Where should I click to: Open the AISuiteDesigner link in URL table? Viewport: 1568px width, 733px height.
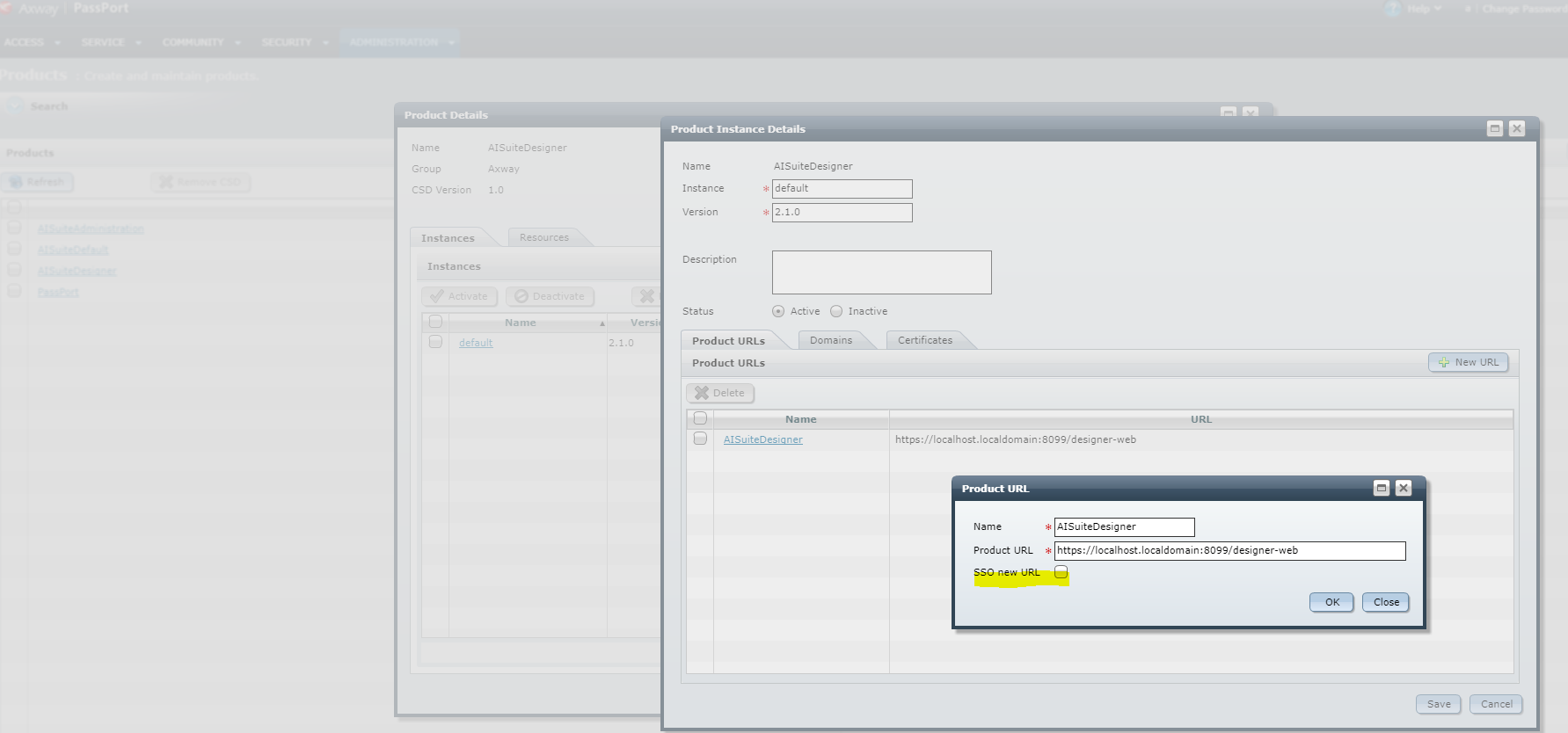click(762, 439)
